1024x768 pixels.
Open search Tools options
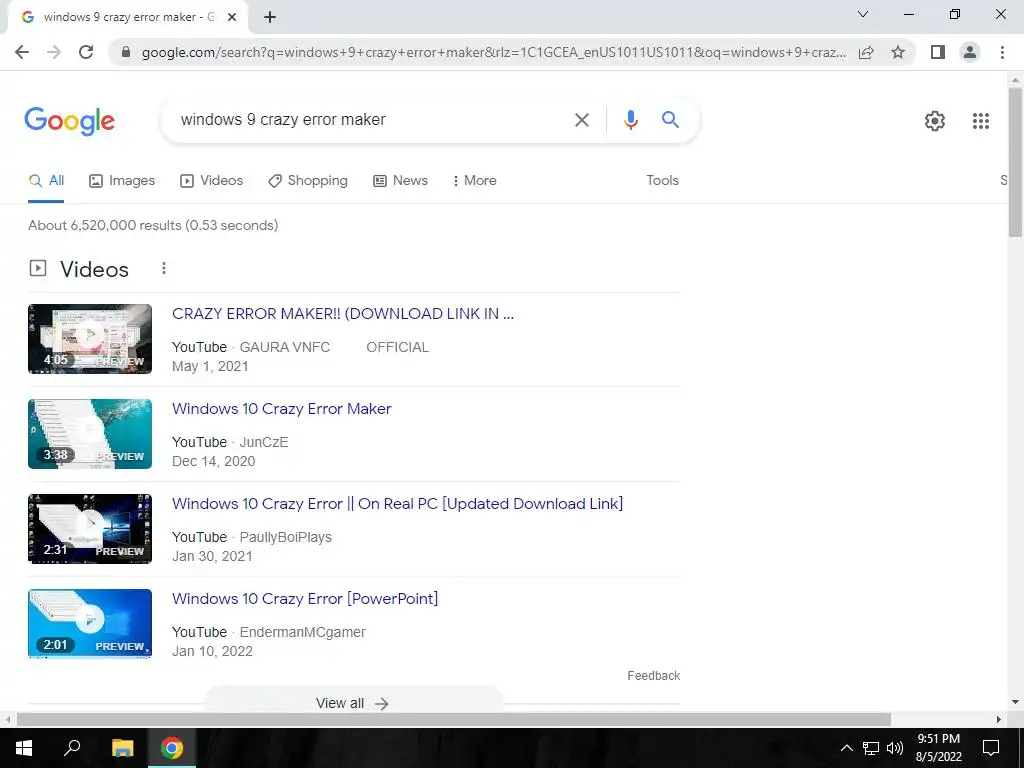[x=662, y=180]
